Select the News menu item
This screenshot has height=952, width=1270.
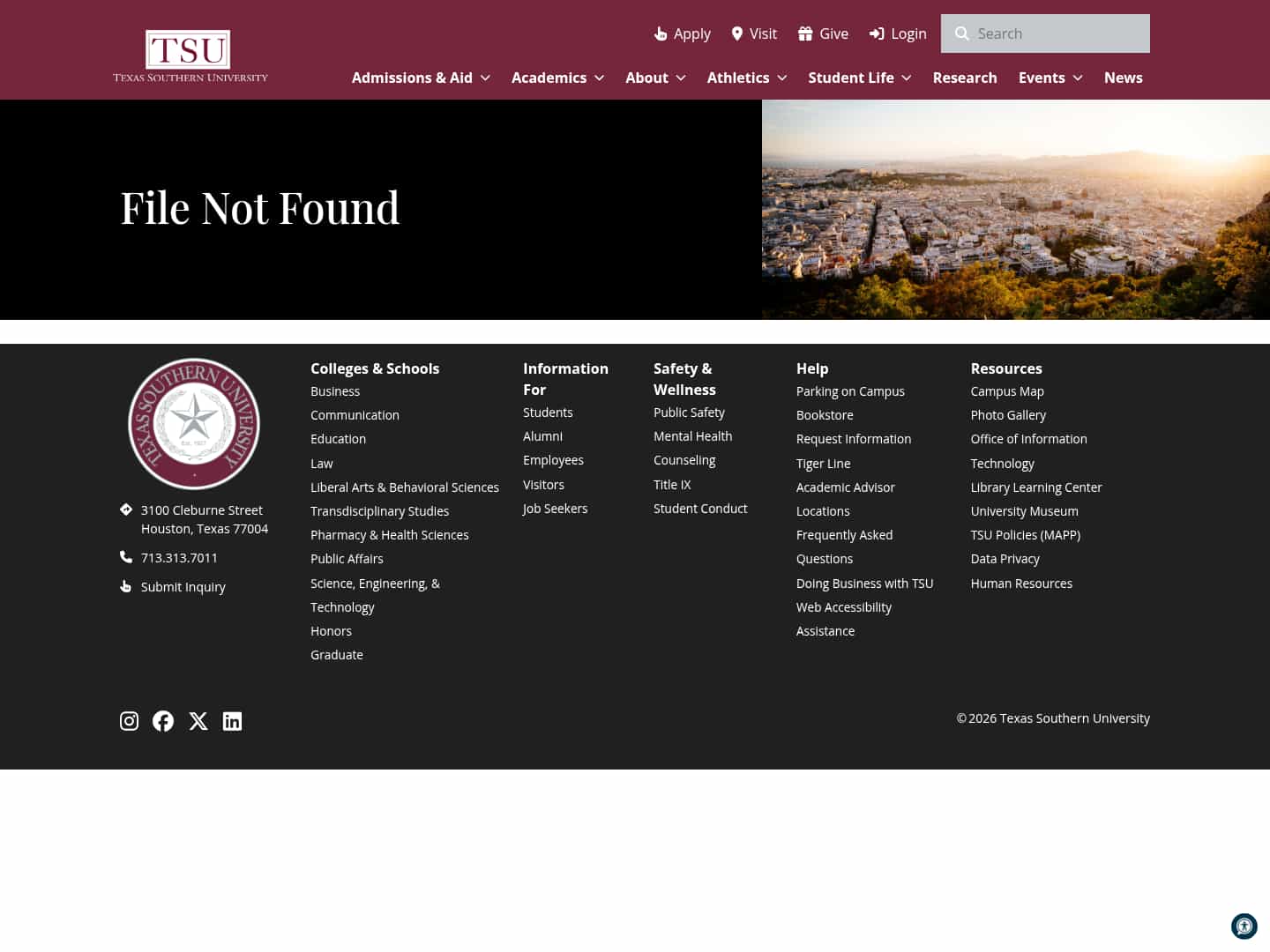pos(1124,78)
